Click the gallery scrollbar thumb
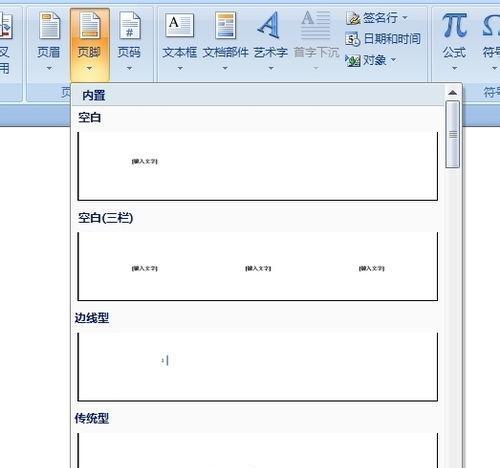Viewport: 500px width, 468px height. (x=453, y=134)
